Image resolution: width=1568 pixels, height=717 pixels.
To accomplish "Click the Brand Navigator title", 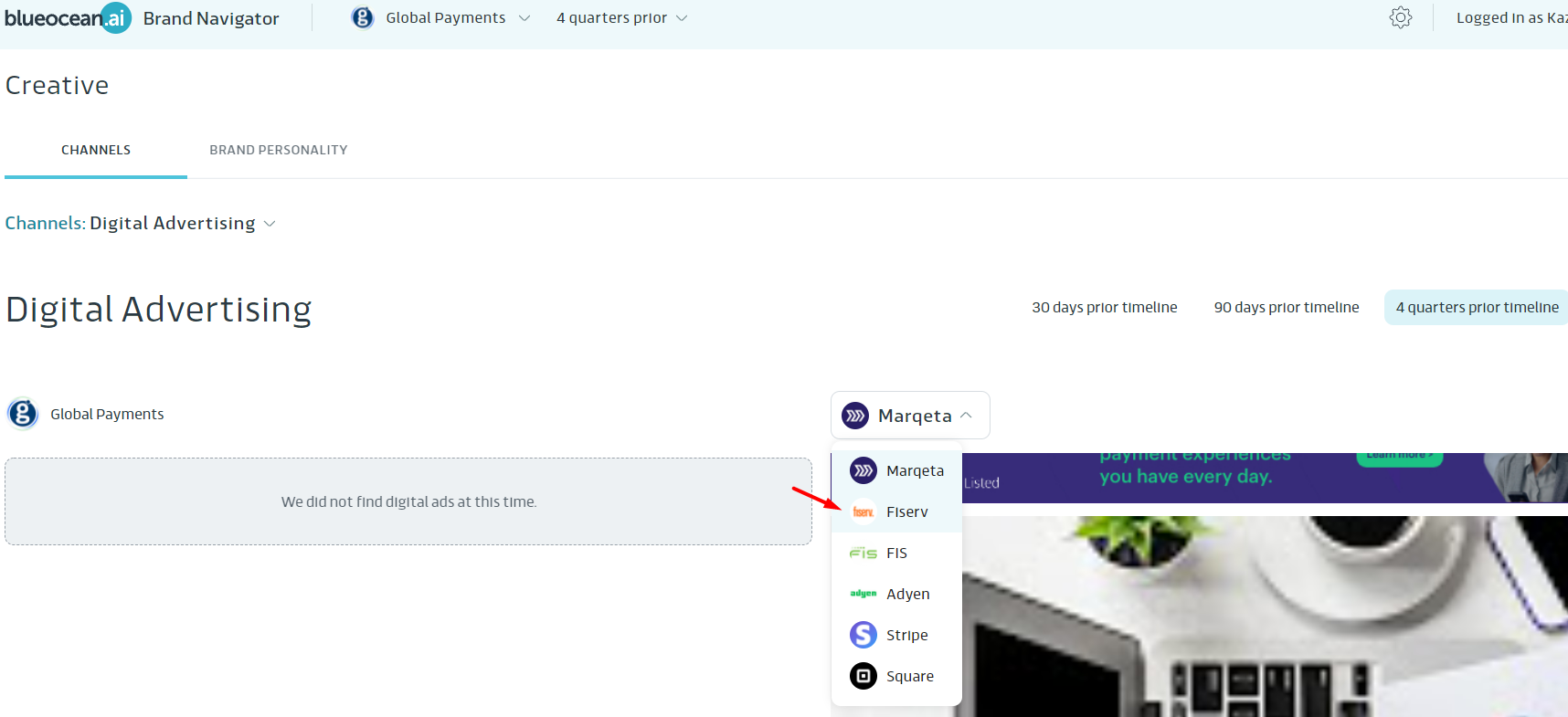I will click(211, 18).
